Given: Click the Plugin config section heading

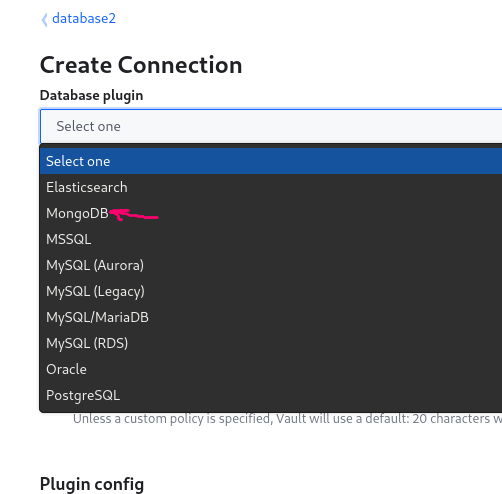Looking at the screenshot, I should pos(92,484).
